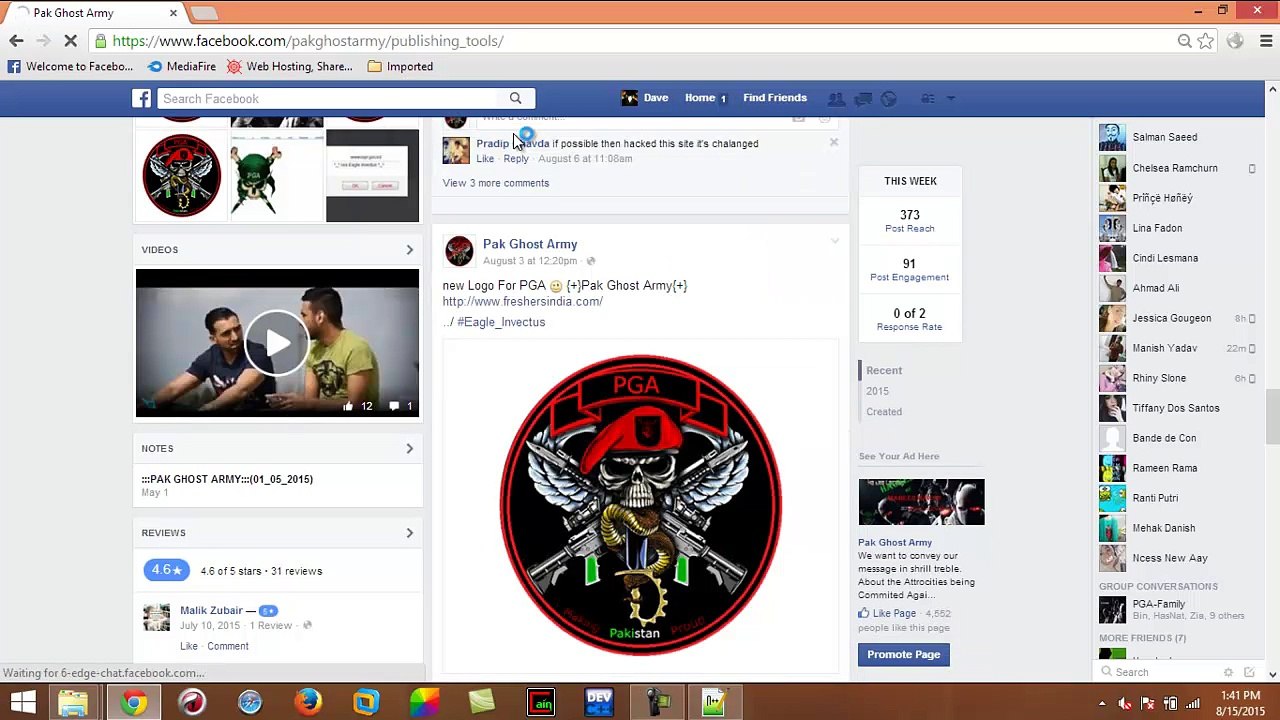Expand the Videos section arrow
This screenshot has width=1280, height=720.
click(x=409, y=250)
